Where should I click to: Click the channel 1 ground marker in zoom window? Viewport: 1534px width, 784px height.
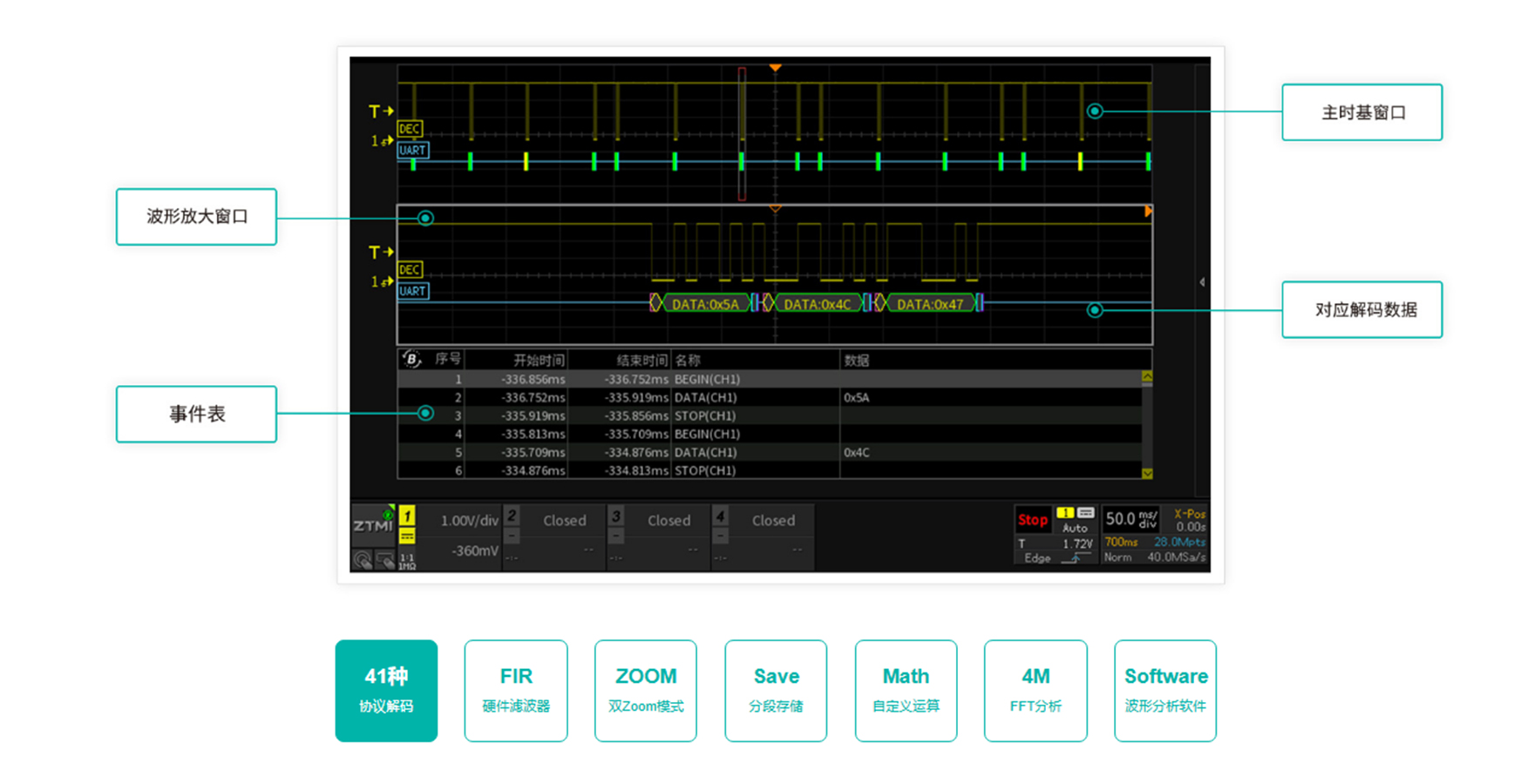[x=382, y=281]
